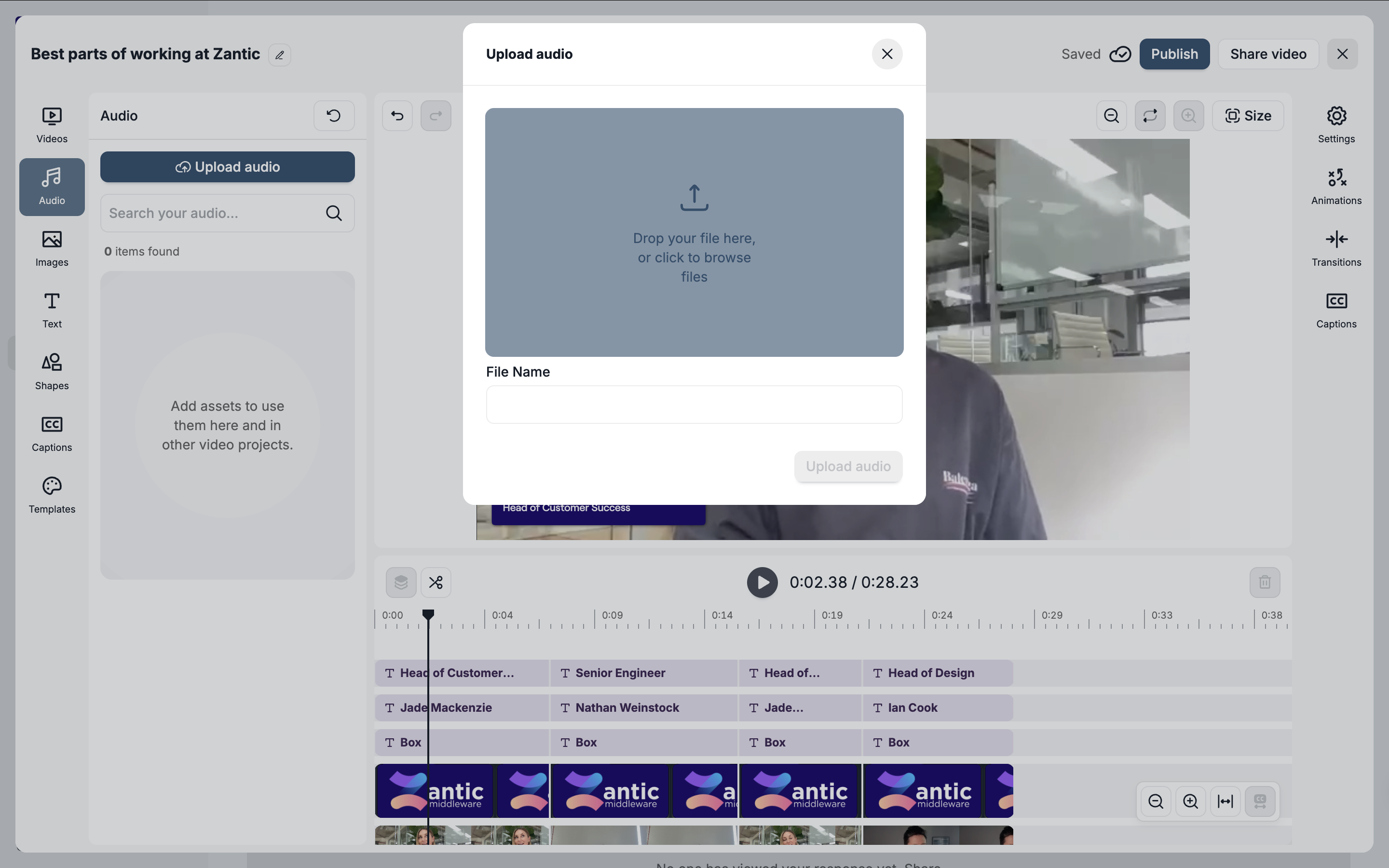Open the Templates panel
This screenshot has height=868, width=1389.
pos(52,495)
